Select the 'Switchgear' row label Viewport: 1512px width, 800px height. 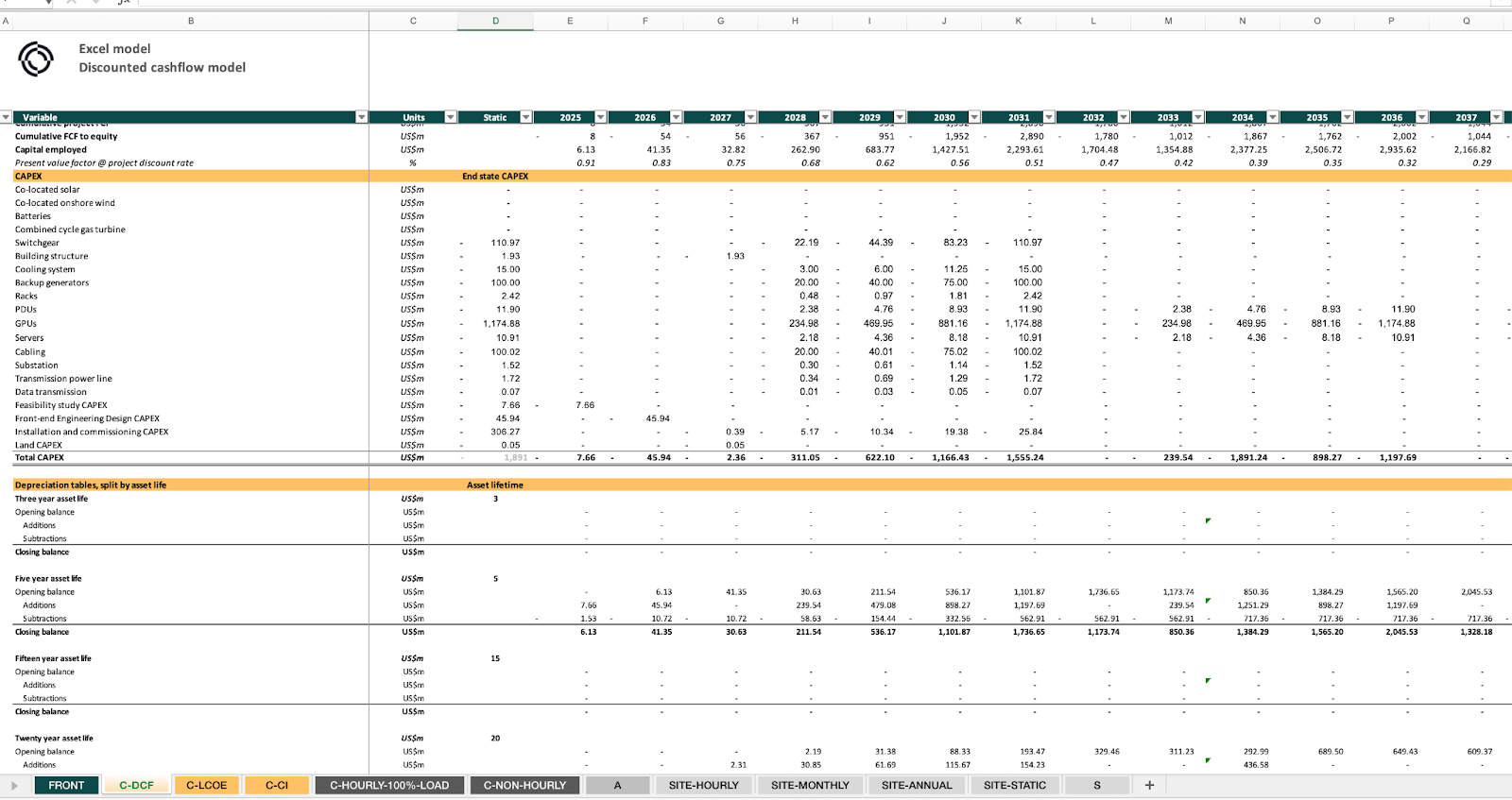pyautogui.click(x=37, y=243)
